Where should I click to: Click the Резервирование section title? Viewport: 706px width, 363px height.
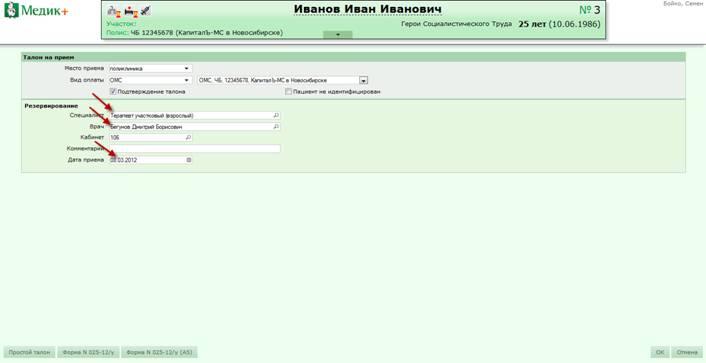coord(51,106)
